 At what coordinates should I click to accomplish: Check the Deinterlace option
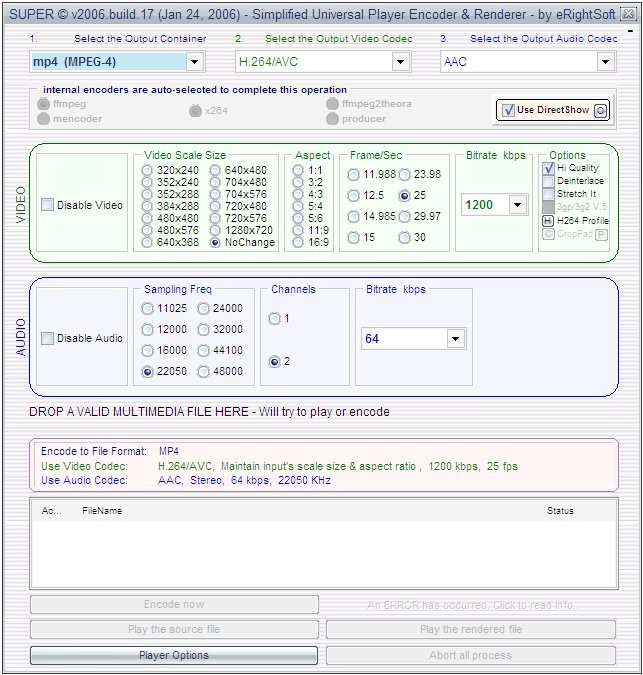click(548, 181)
